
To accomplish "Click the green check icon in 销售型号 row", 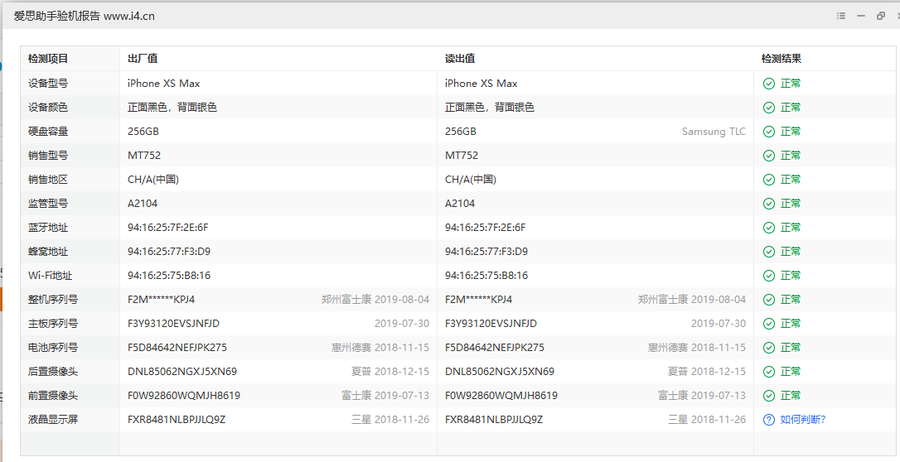I will 769,156.
